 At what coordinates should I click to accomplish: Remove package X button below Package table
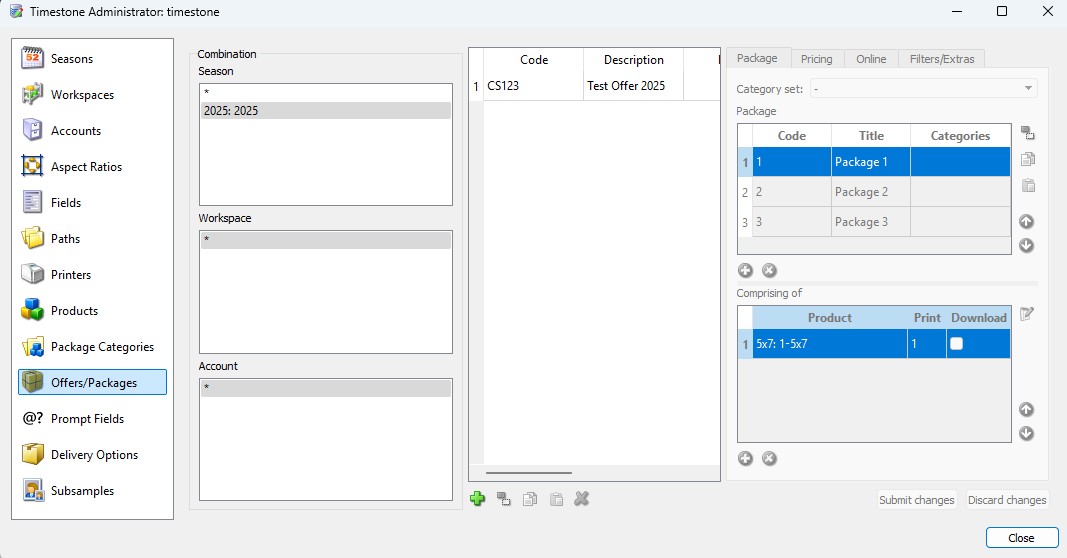point(769,270)
